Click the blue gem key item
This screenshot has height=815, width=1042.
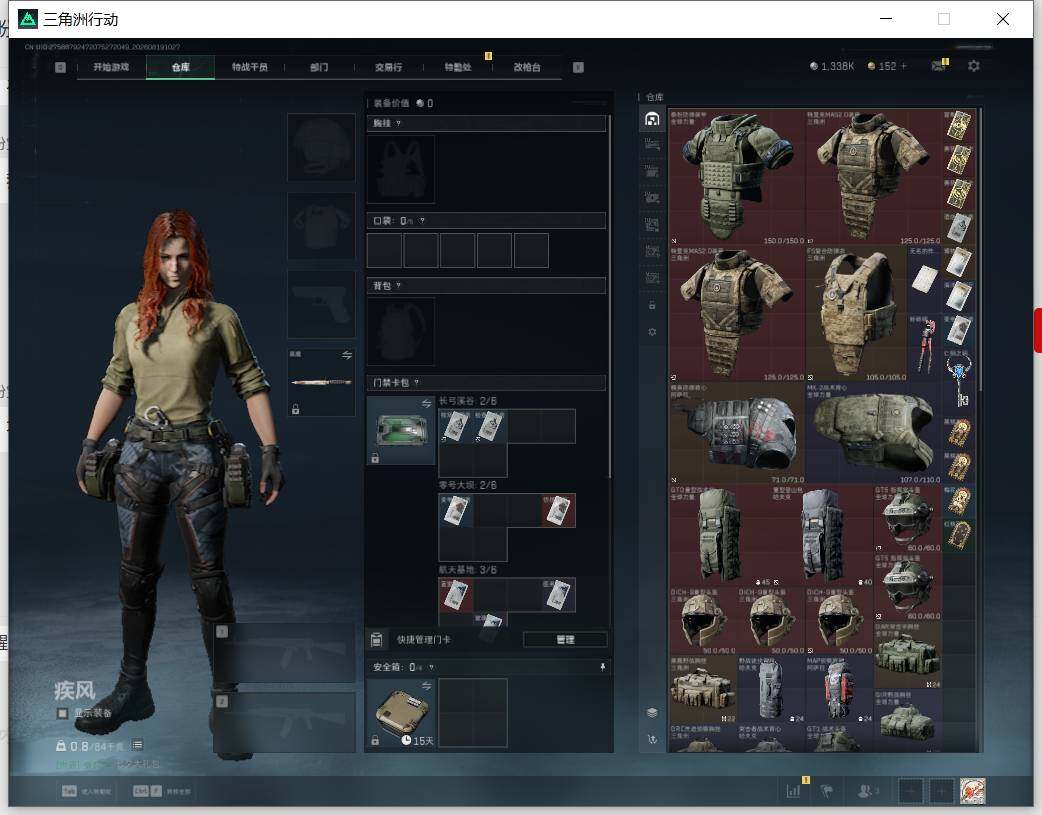click(x=959, y=381)
